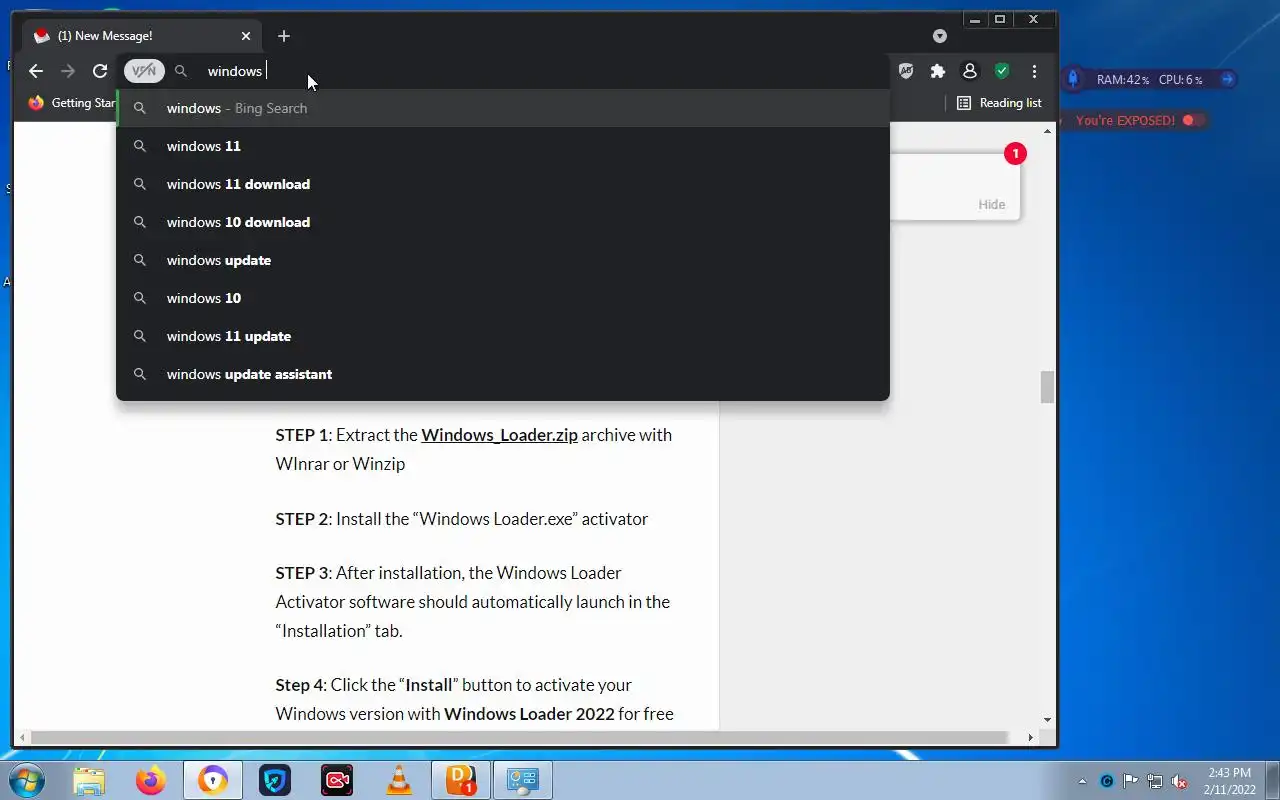Toggle the VPN badge in address bar
Image resolution: width=1280 pixels, height=800 pixels.
[144, 71]
